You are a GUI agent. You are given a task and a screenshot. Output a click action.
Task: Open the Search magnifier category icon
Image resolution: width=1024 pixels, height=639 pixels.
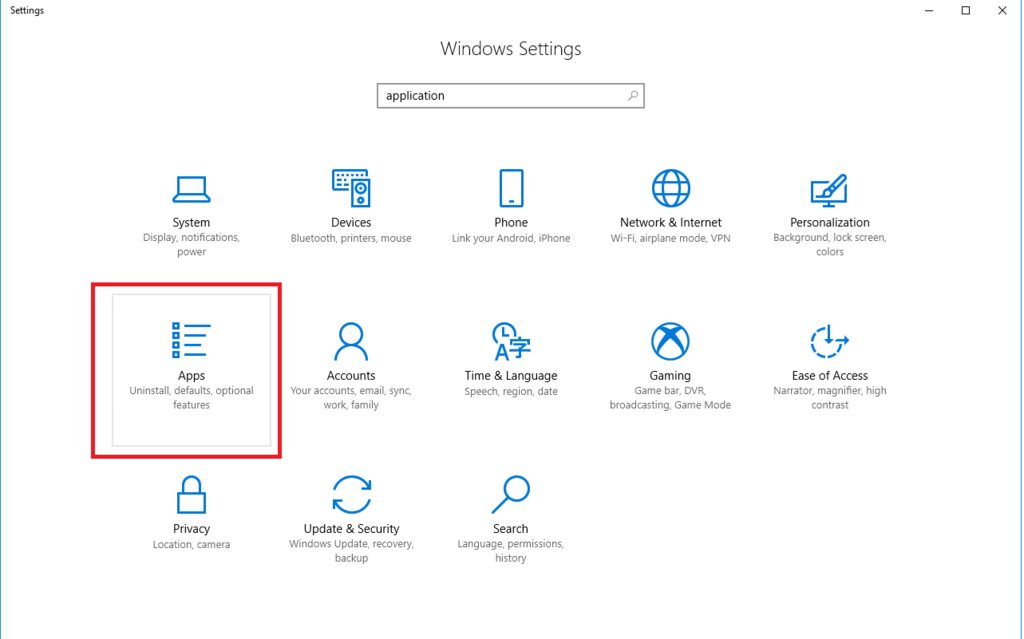coord(511,495)
